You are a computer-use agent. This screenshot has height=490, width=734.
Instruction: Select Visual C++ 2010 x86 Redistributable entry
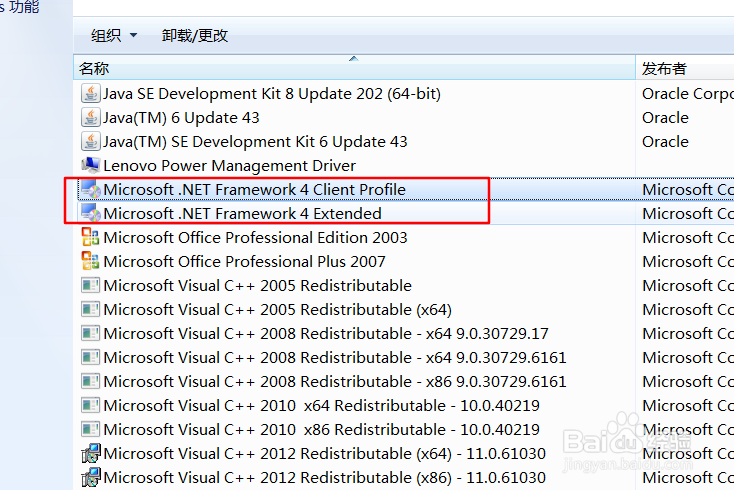pyautogui.click(x=321, y=430)
